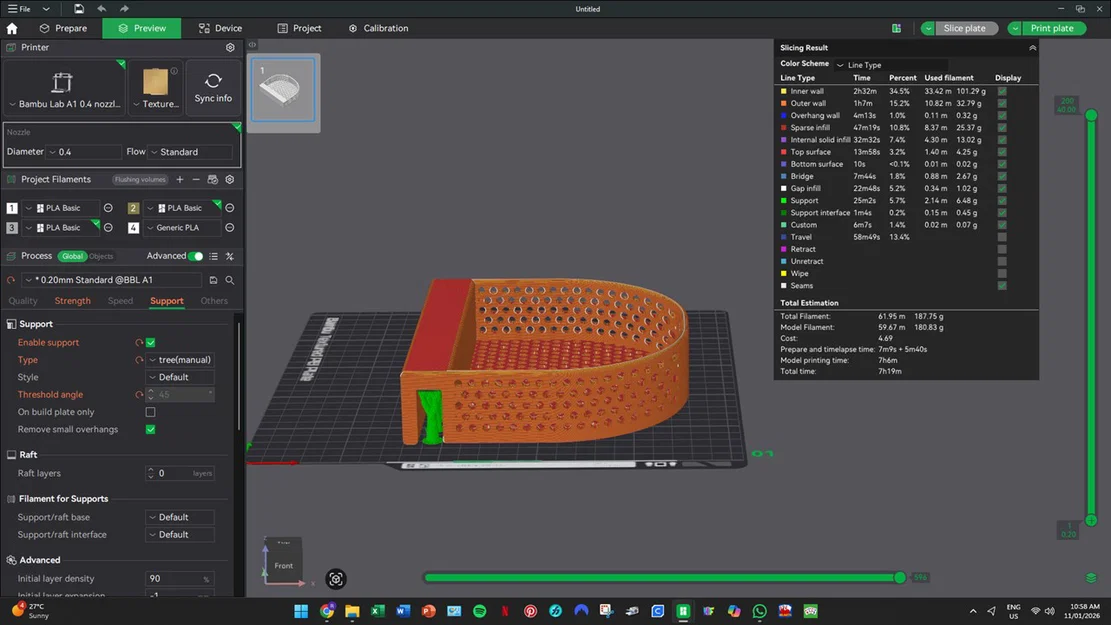The width and height of the screenshot is (1111, 625).
Task: Undo the last action
Action: pyautogui.click(x=101, y=9)
